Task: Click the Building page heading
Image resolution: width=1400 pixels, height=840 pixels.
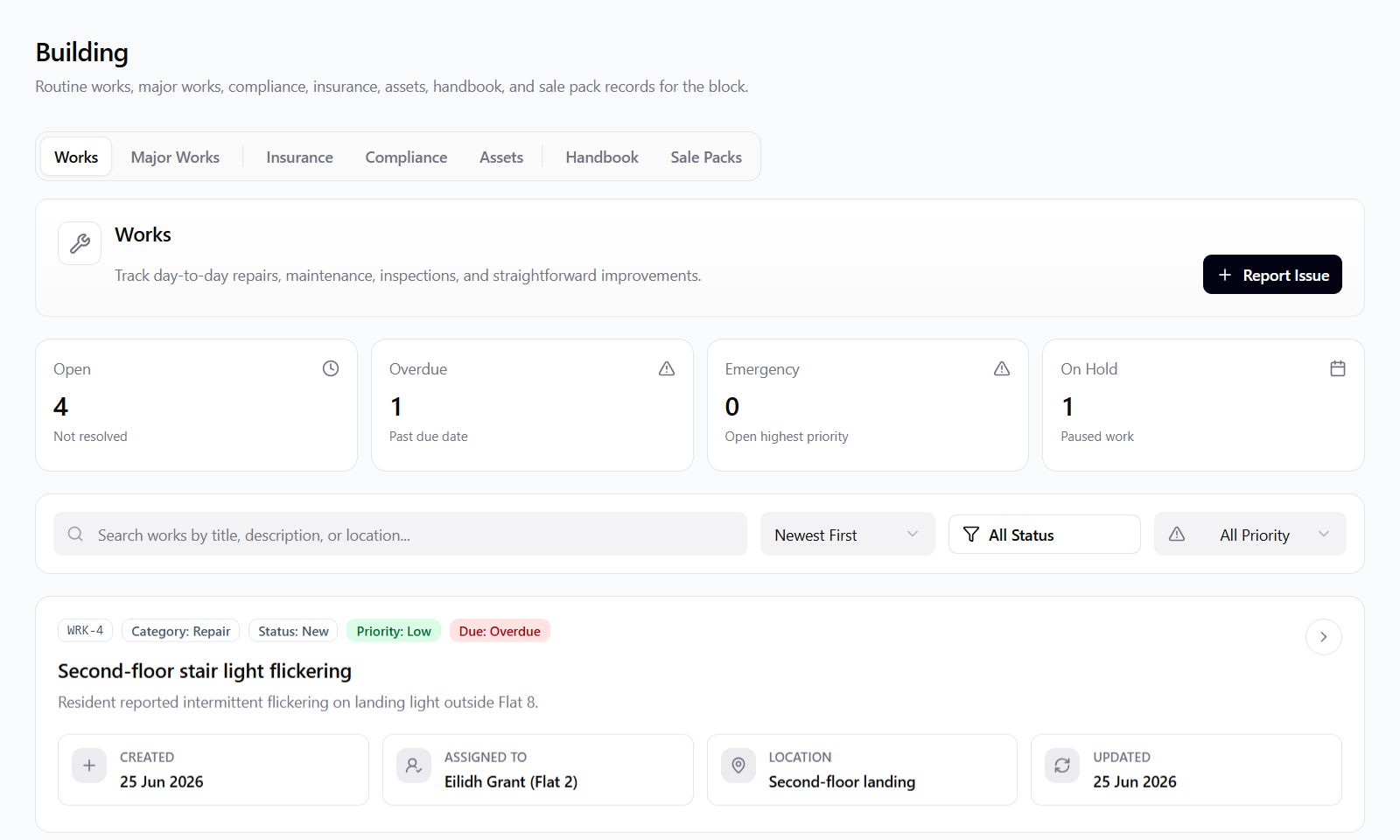Action: click(82, 52)
